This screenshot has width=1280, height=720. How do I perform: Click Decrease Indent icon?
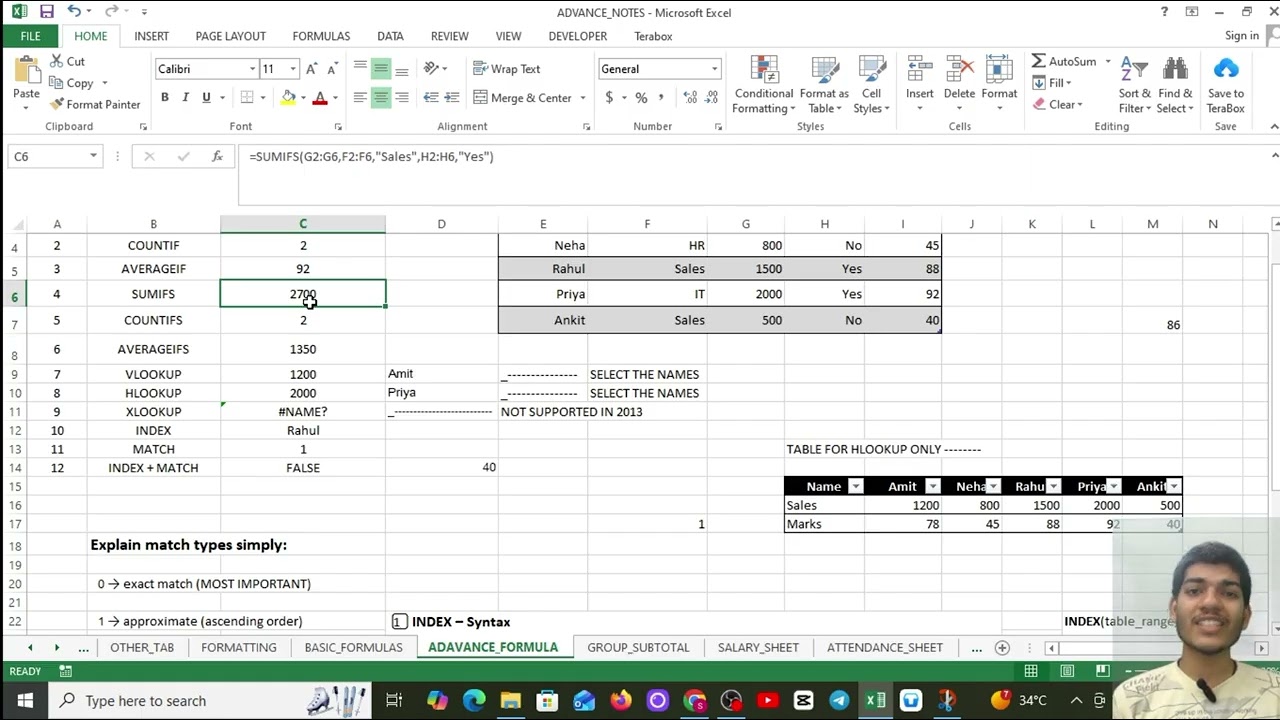coord(431,97)
